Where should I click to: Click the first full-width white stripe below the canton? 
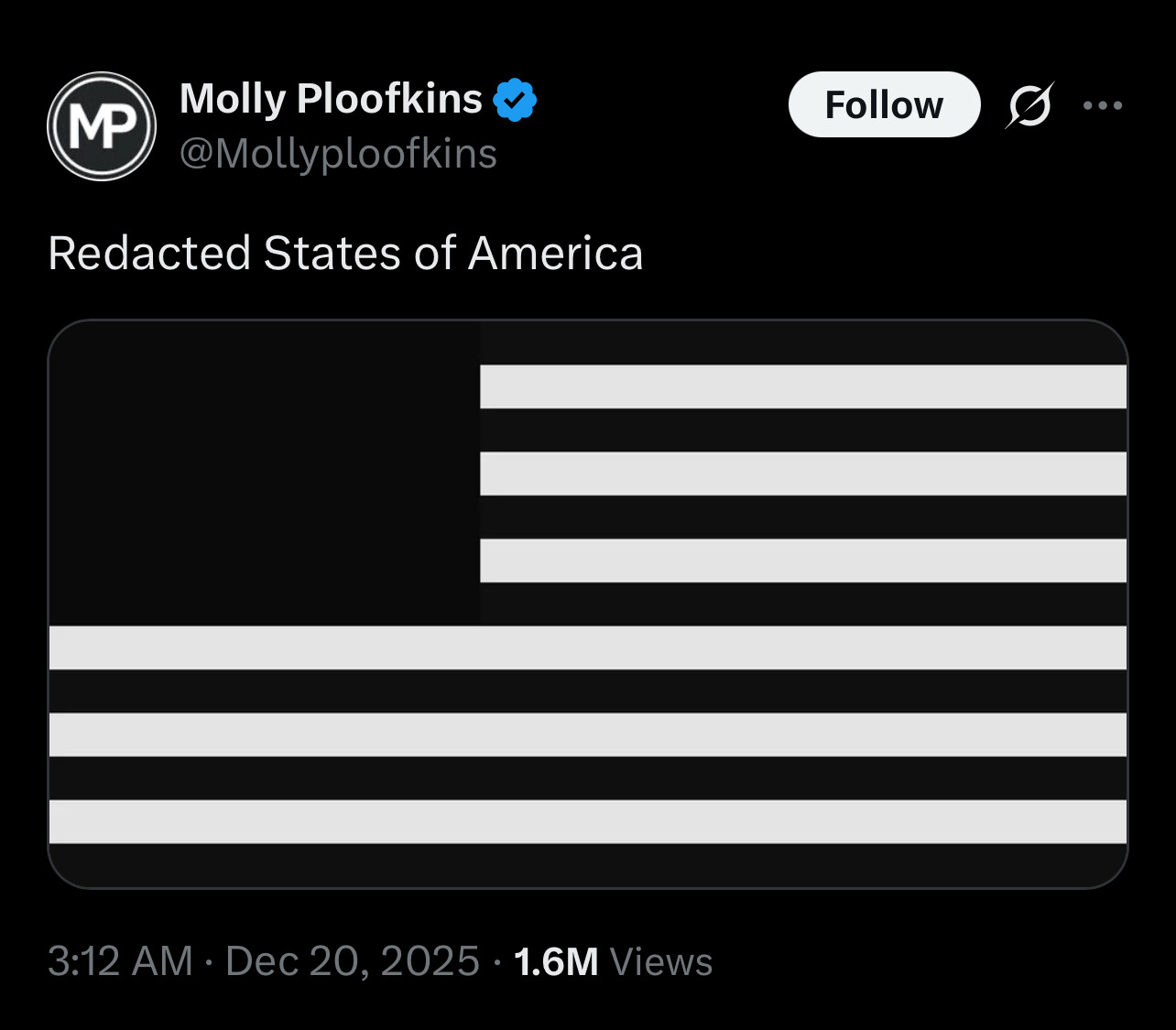coord(587,647)
